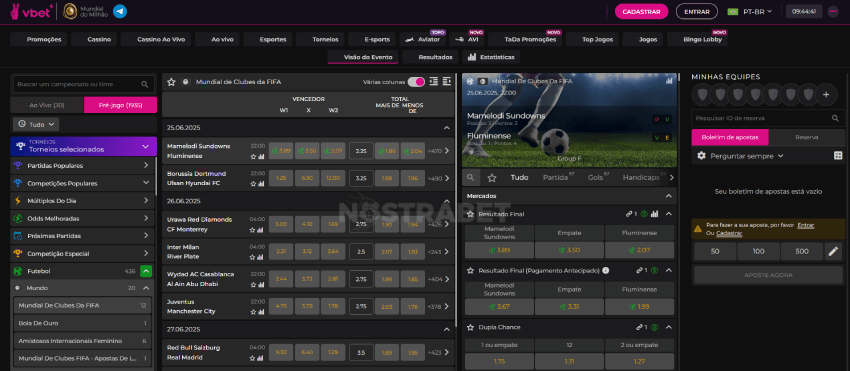Click the search icon in reserve ID field
The width and height of the screenshot is (850, 371).
click(835, 118)
